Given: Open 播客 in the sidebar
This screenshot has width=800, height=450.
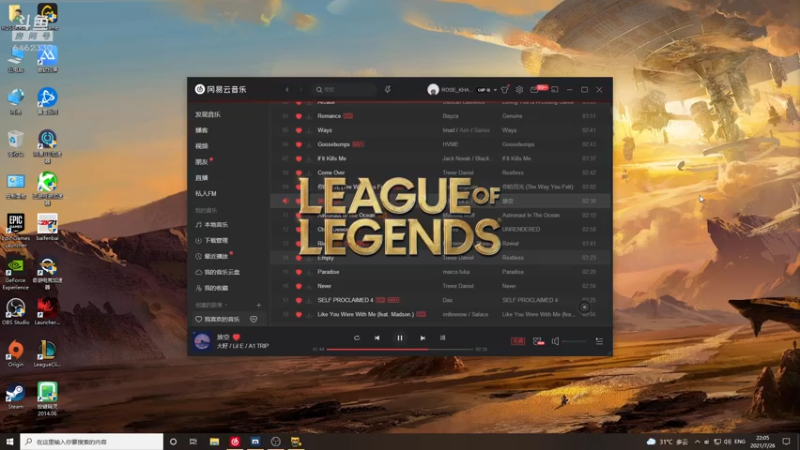Looking at the screenshot, I should (202, 130).
